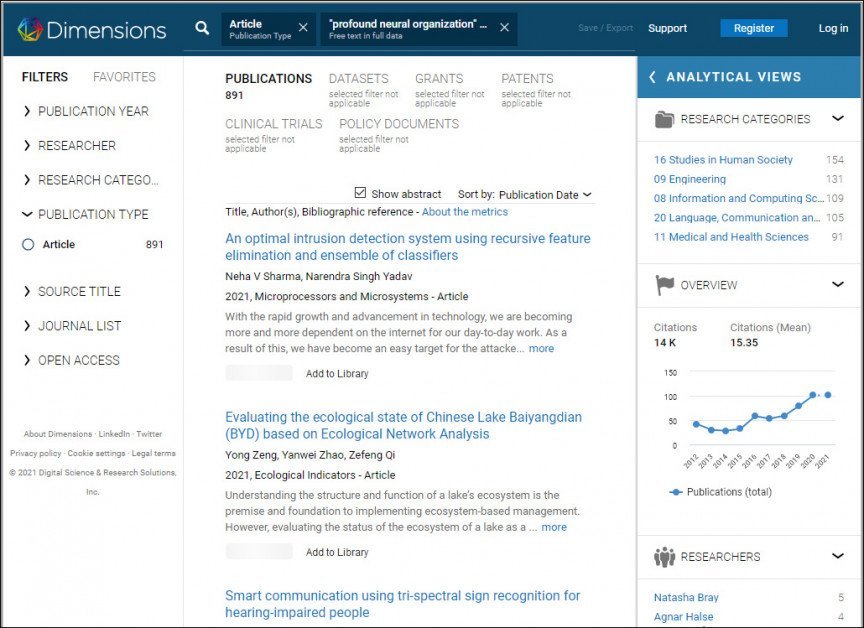Click the 2020 data point on chart

(813, 396)
